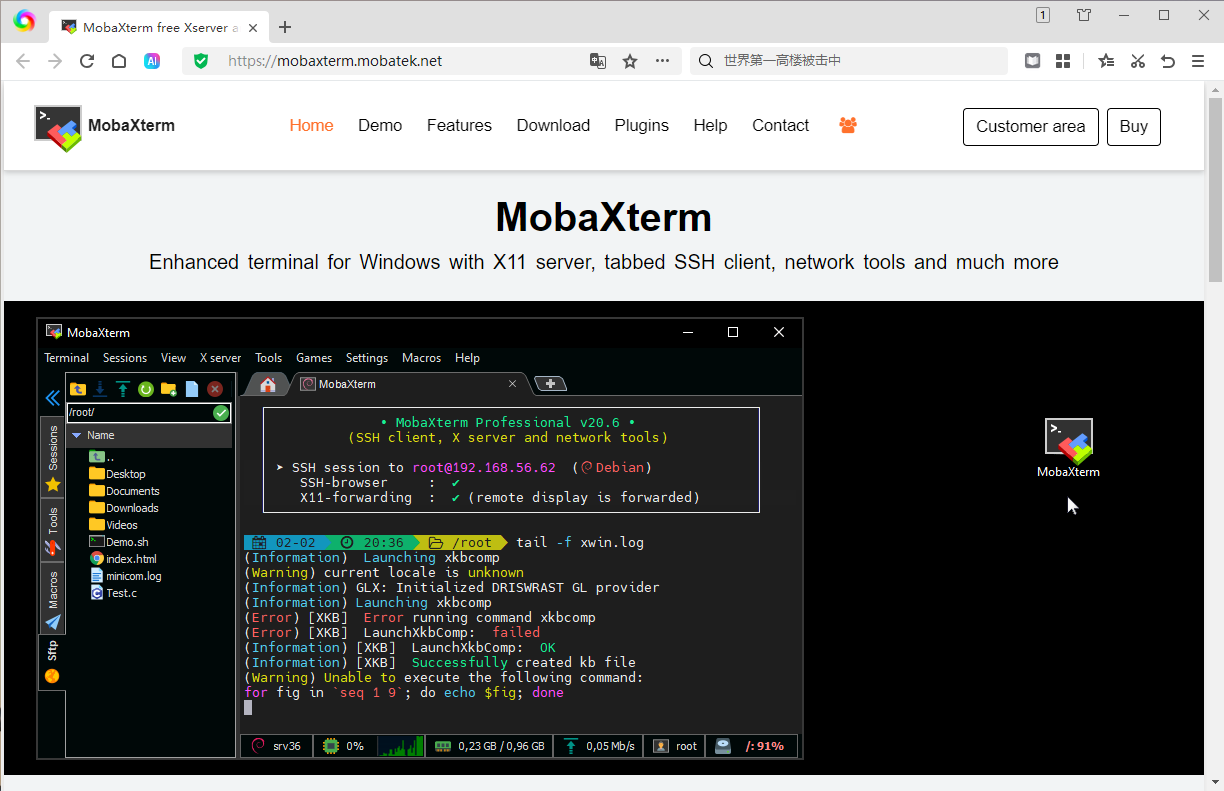1224x791 pixels.
Task: Refresh the SFTP folder with green icon
Action: (x=146, y=389)
